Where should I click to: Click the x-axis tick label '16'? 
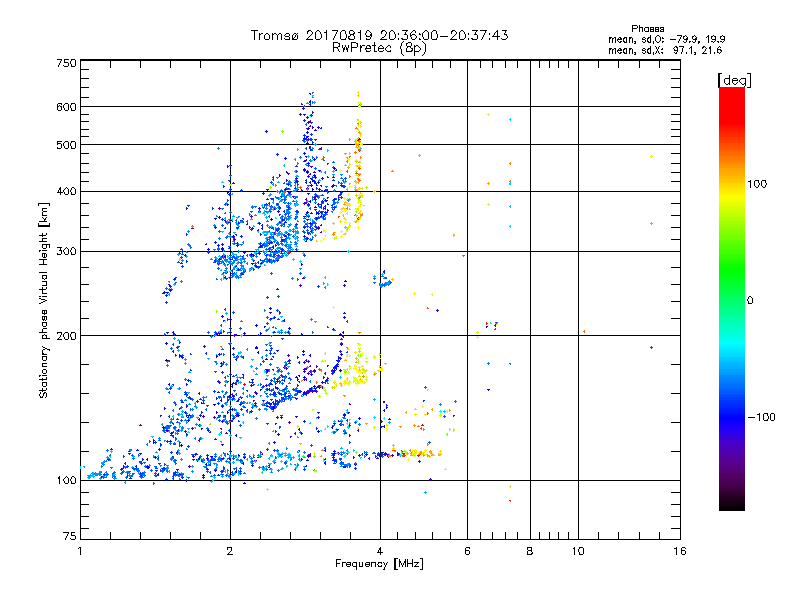pos(680,551)
